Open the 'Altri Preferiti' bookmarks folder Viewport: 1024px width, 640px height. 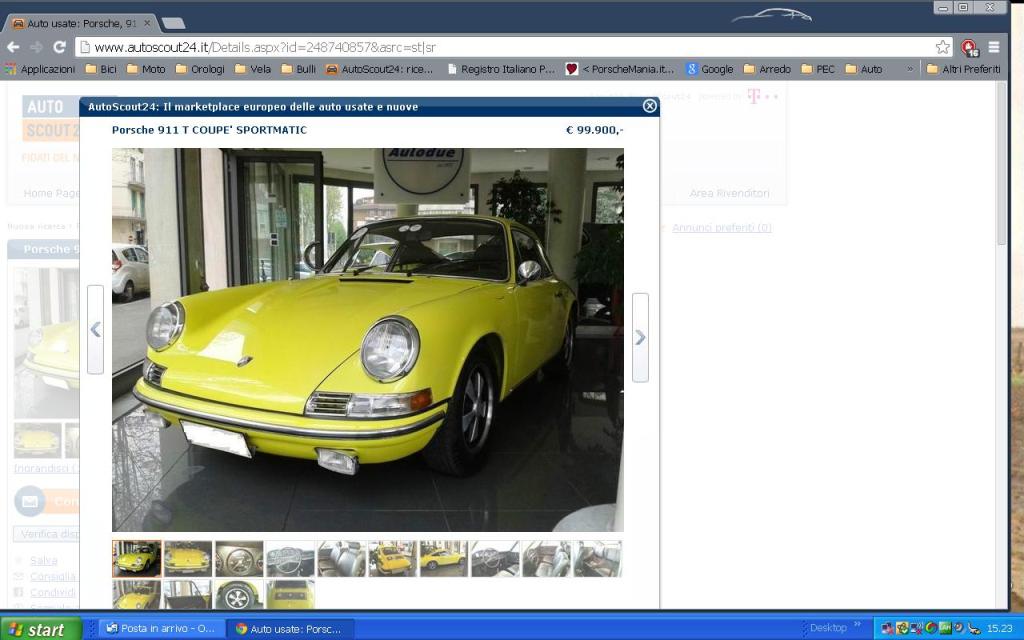pyautogui.click(x=964, y=69)
